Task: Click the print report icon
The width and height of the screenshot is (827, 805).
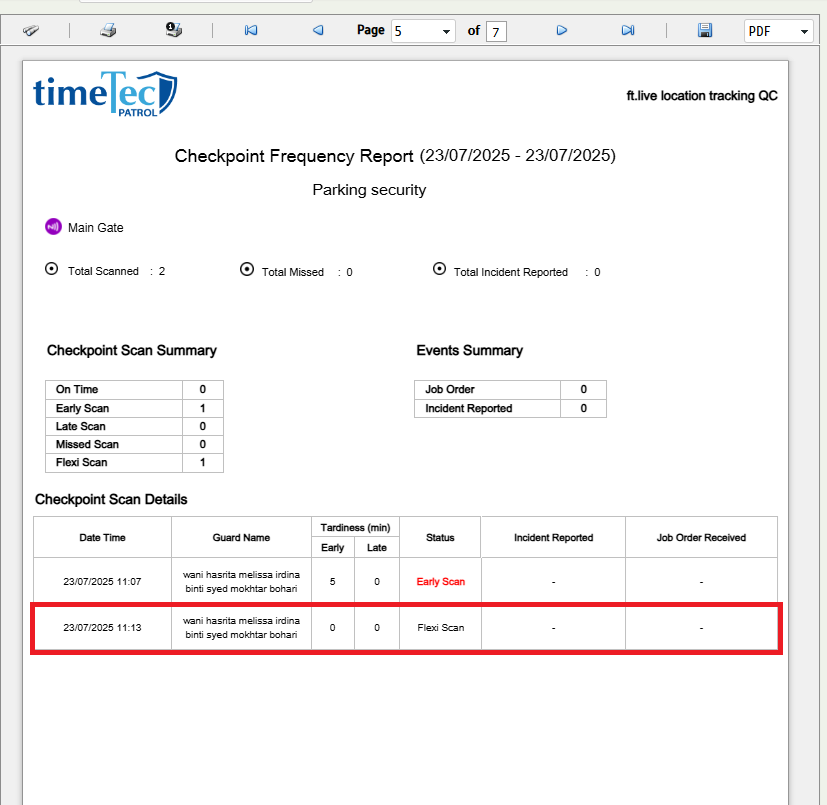Action: 108,30
